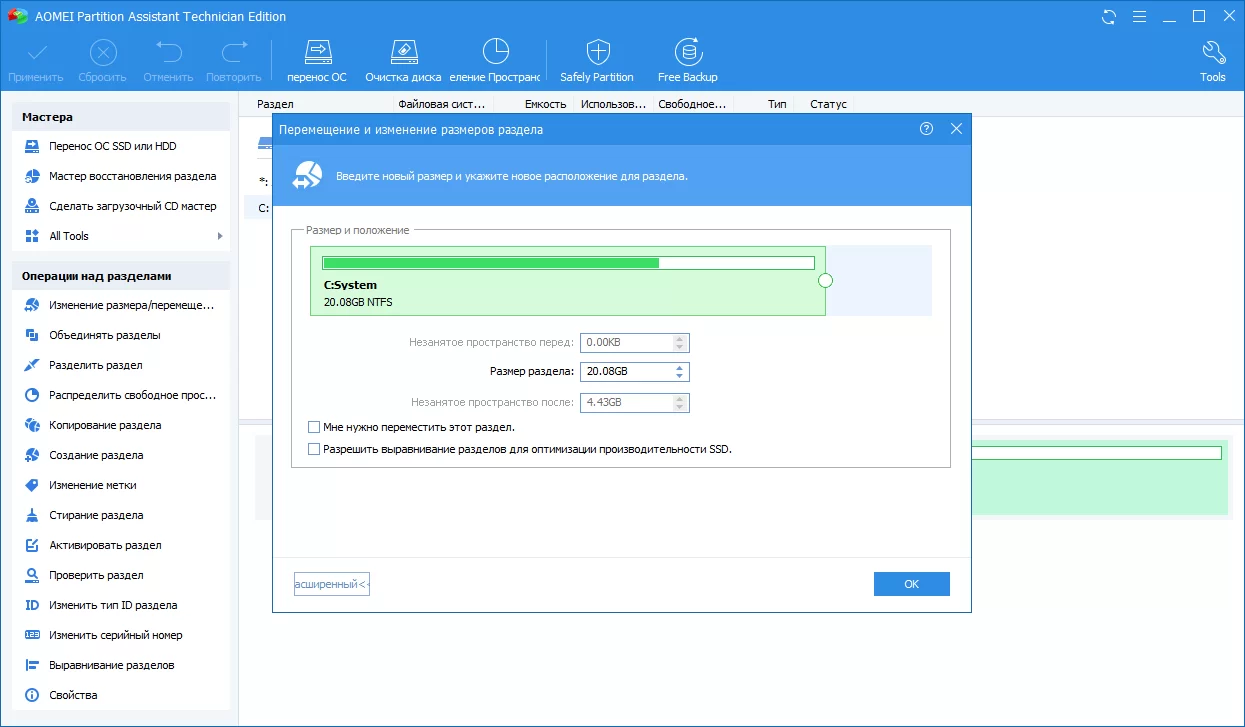Click the OK button

pos(911,584)
